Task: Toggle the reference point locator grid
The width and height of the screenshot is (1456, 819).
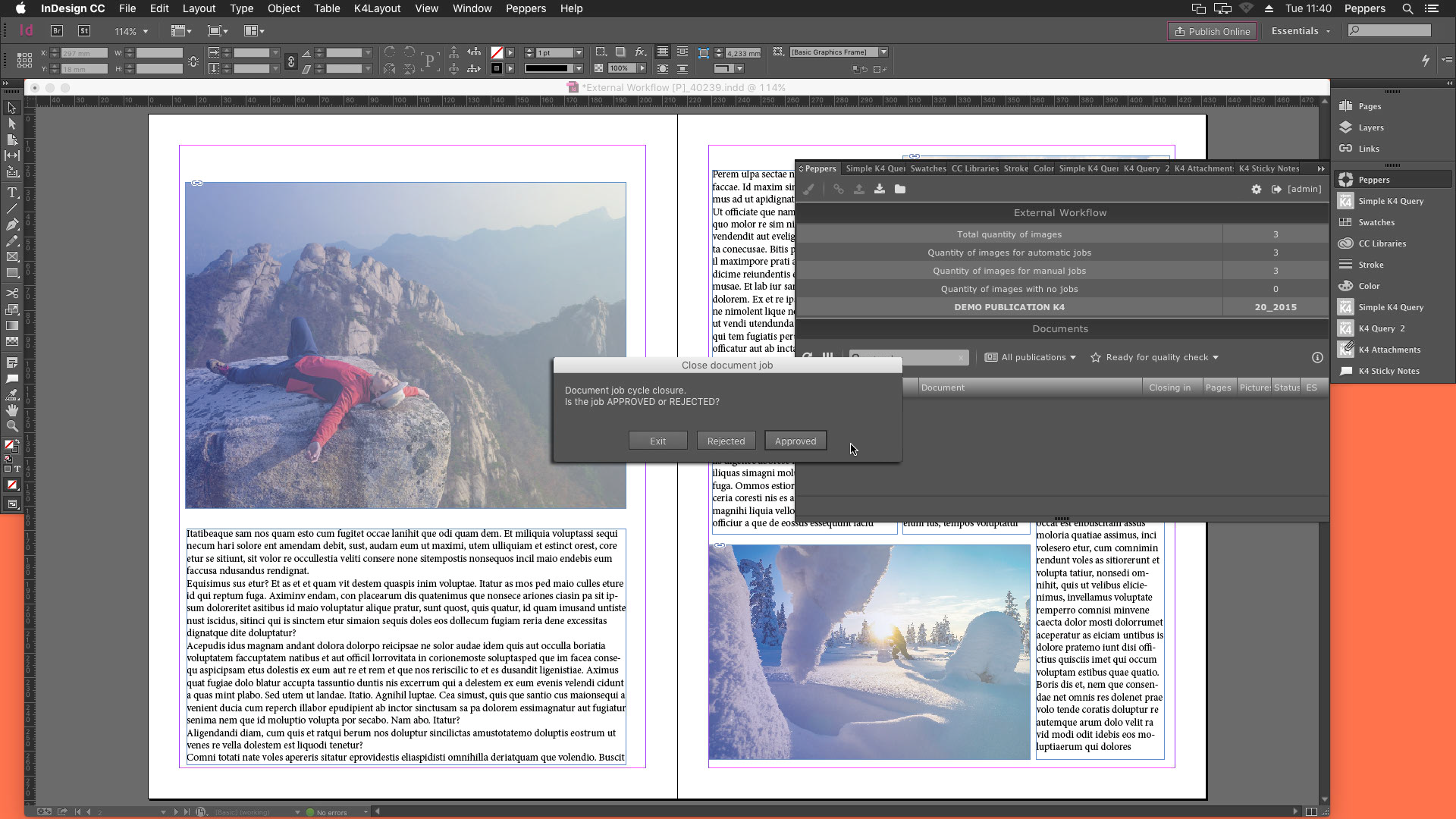Action: pyautogui.click(x=24, y=60)
